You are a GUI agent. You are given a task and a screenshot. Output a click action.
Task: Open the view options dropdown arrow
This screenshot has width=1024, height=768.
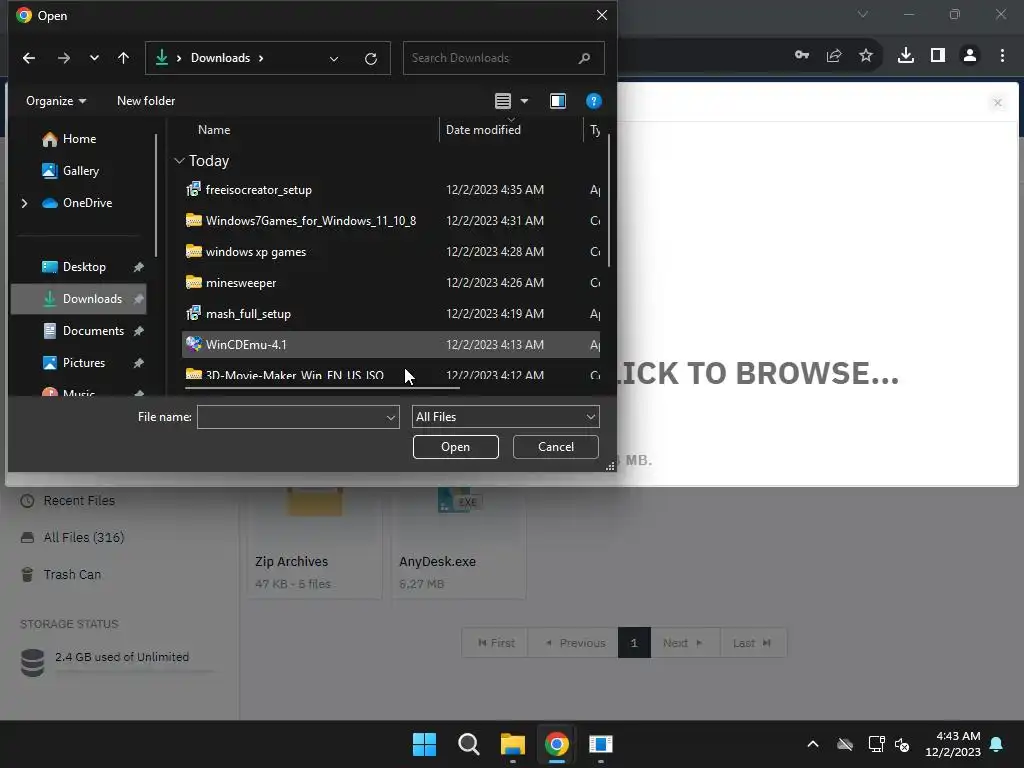click(524, 101)
